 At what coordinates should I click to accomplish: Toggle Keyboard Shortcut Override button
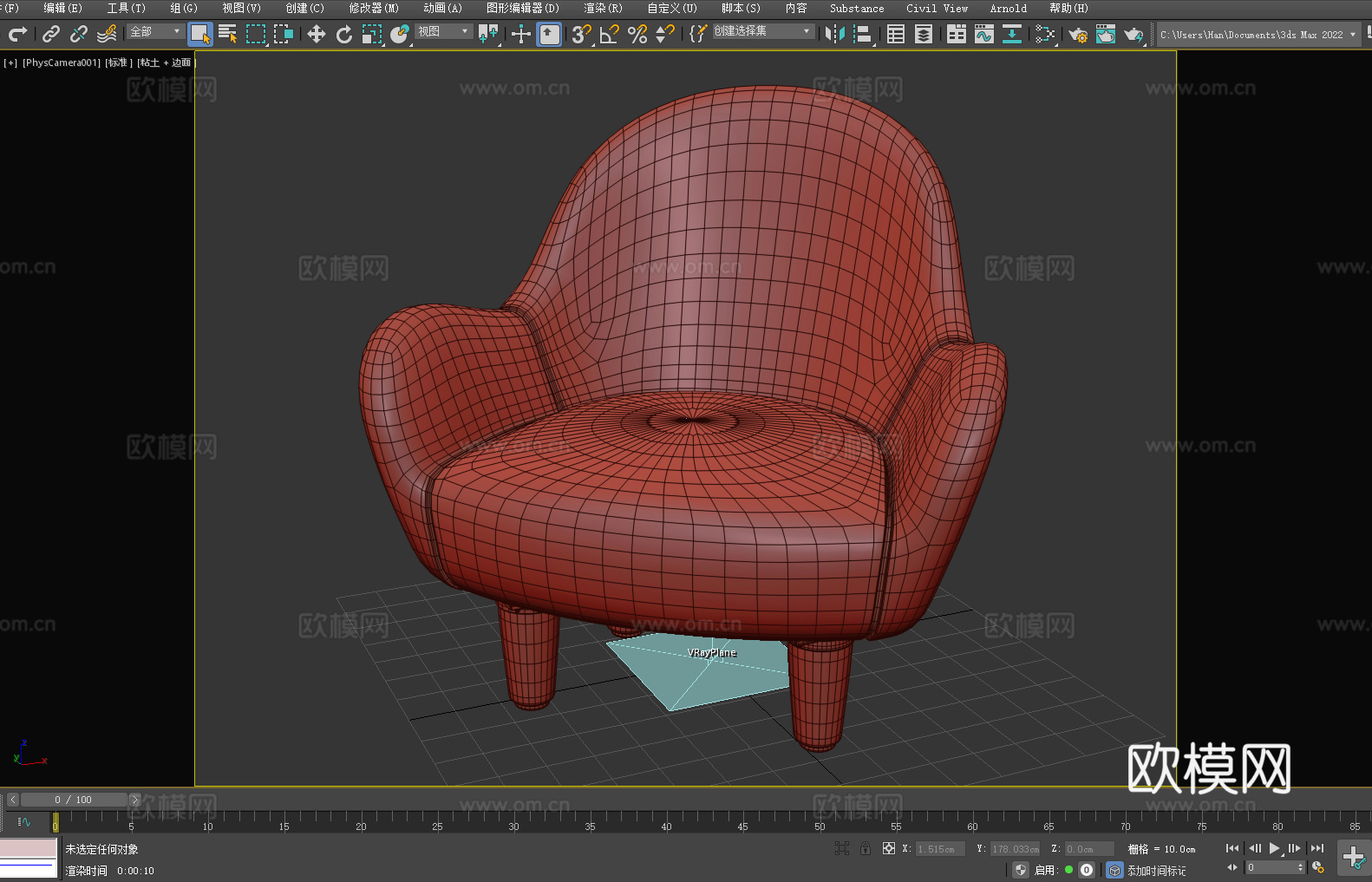click(549, 34)
